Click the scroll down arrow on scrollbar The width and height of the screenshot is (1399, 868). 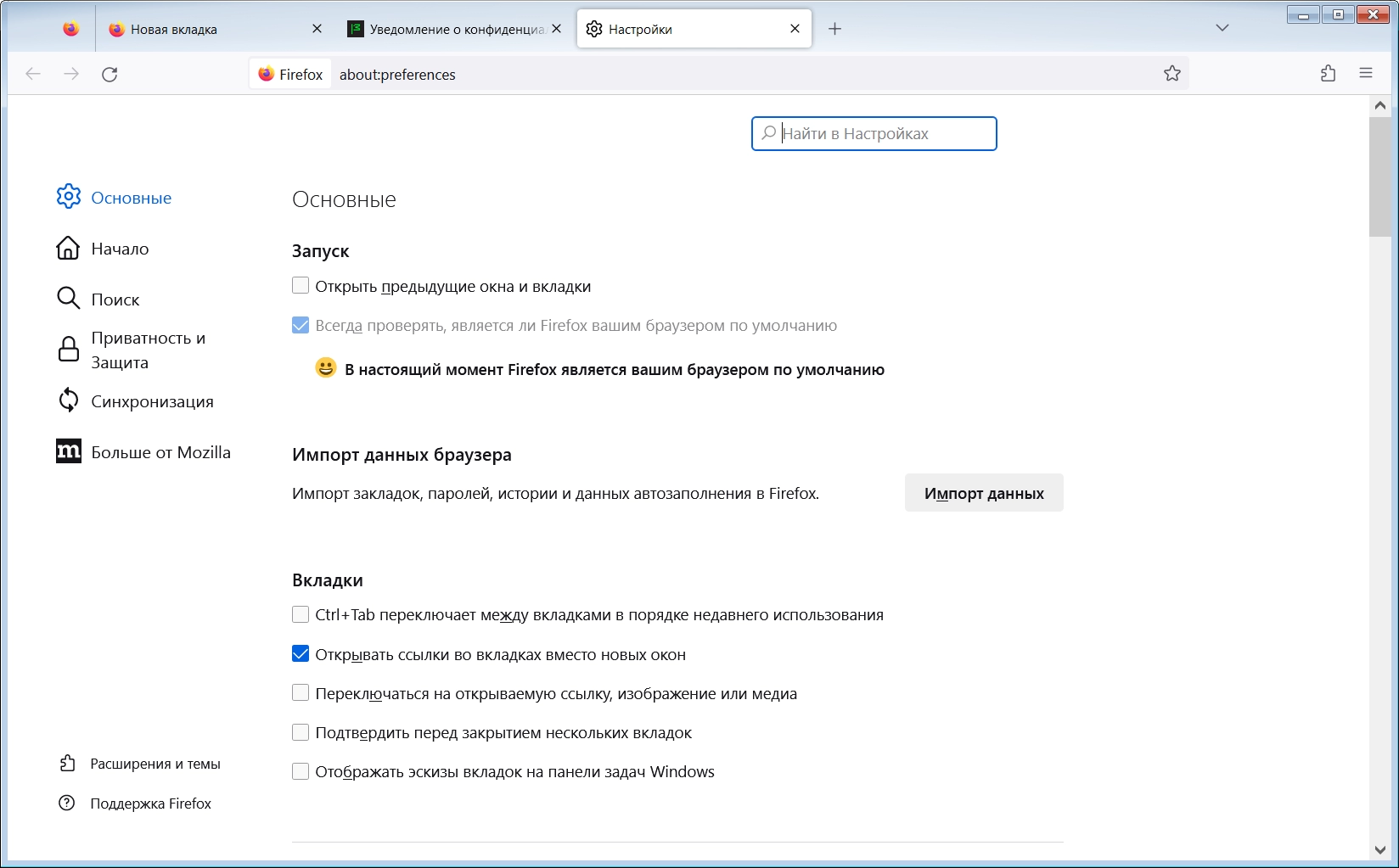(1379, 849)
